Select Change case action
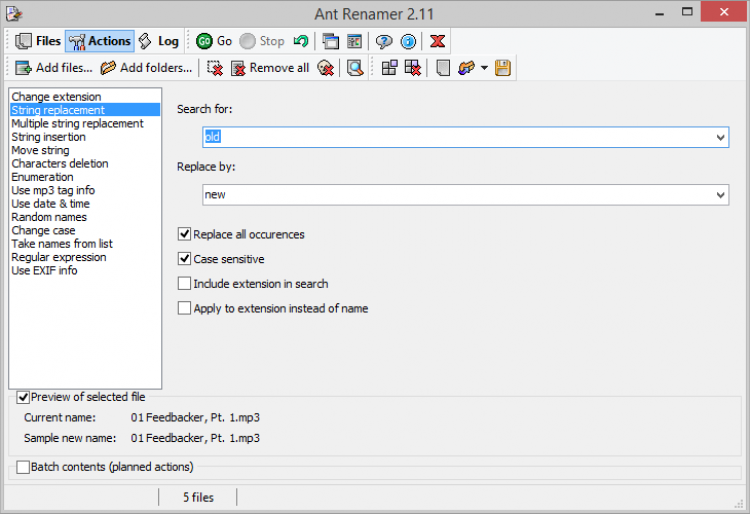The width and height of the screenshot is (750, 514). coord(85,230)
